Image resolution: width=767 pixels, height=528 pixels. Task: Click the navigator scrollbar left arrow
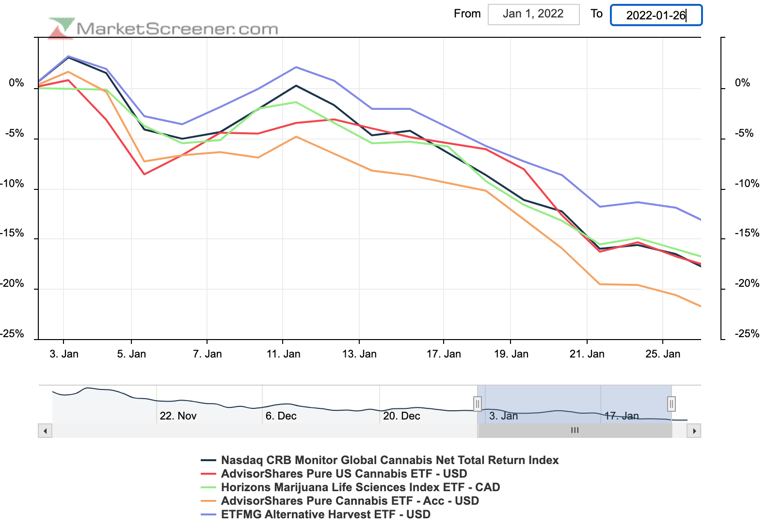pos(45,430)
